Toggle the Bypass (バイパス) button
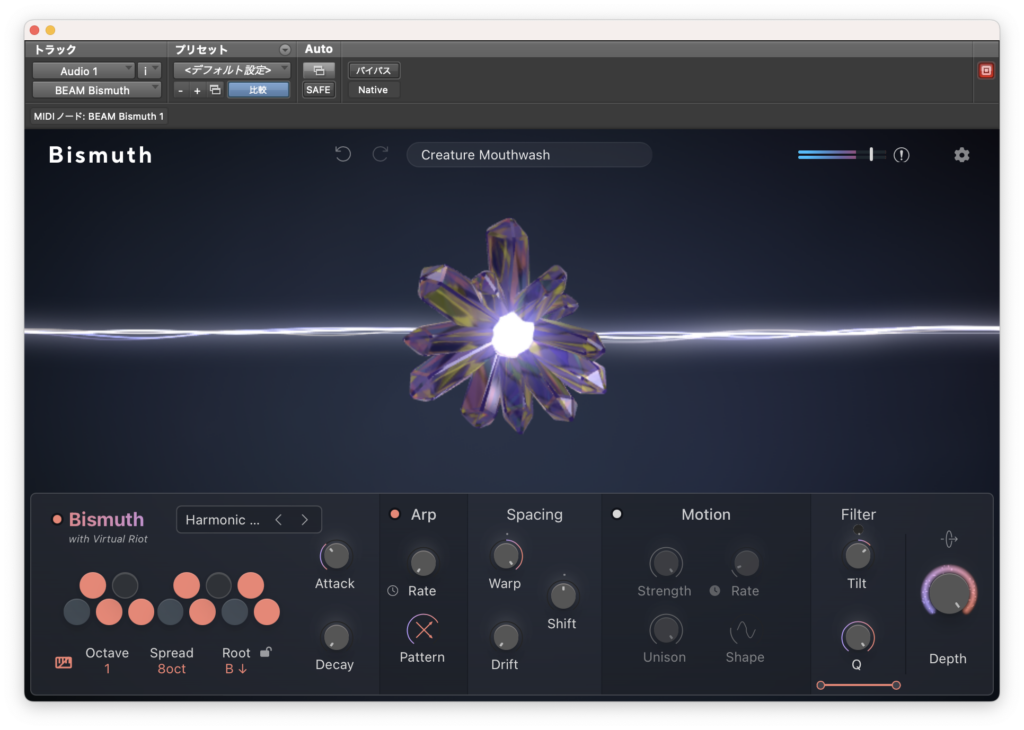This screenshot has width=1024, height=730. [x=374, y=70]
